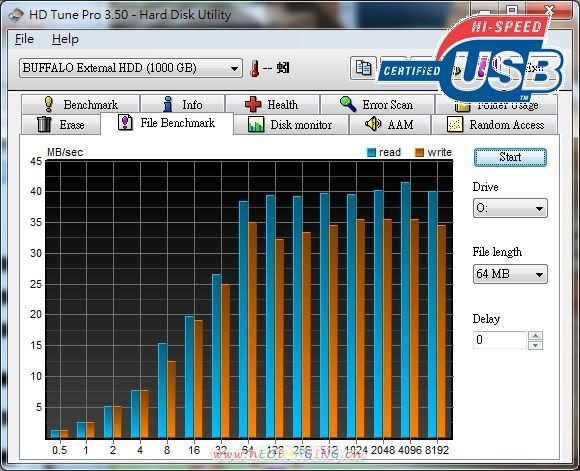Switch to the Erase tab
This screenshot has width=580, height=471.
pos(61,125)
